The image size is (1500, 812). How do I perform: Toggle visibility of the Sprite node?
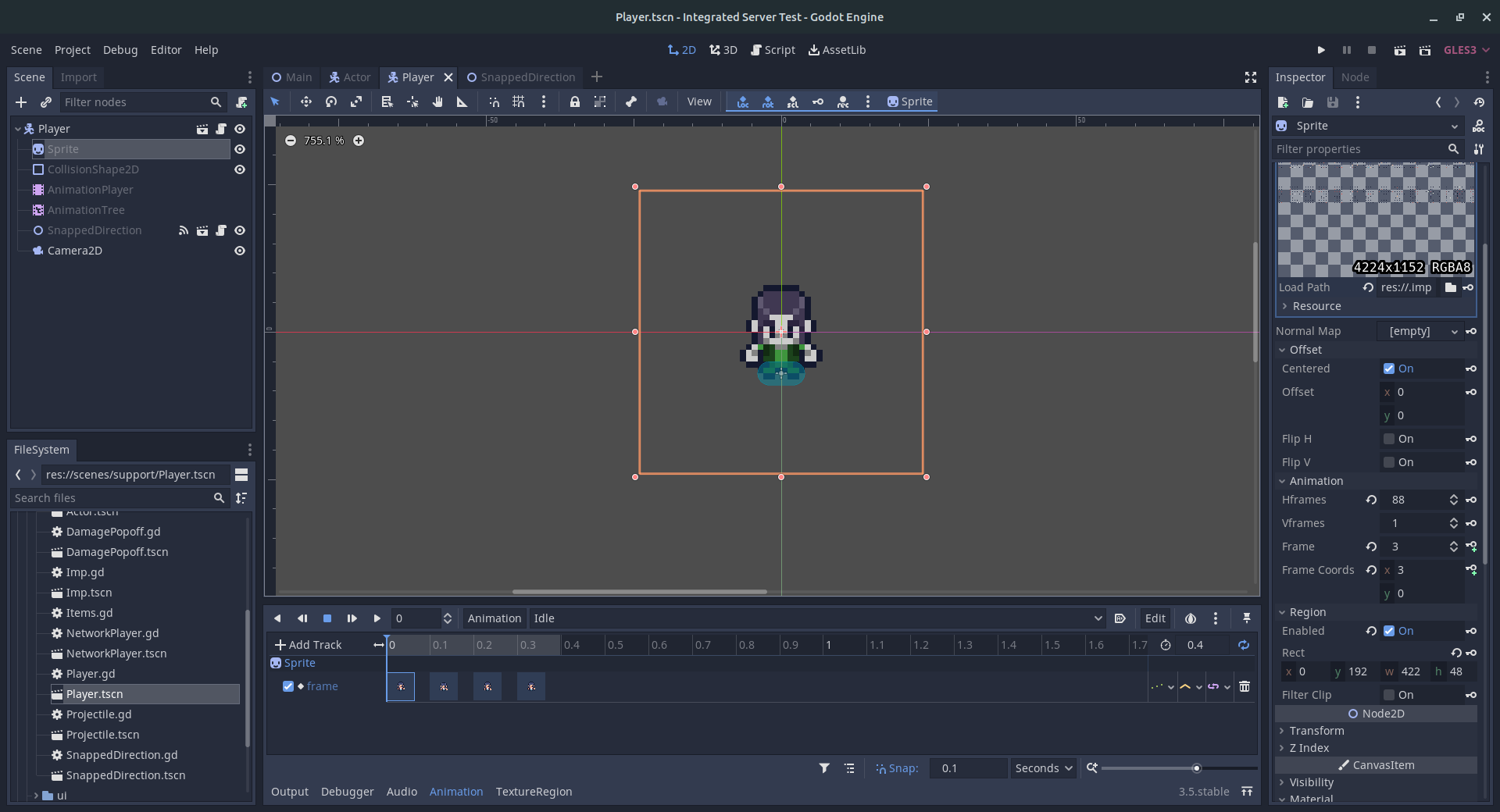(240, 149)
